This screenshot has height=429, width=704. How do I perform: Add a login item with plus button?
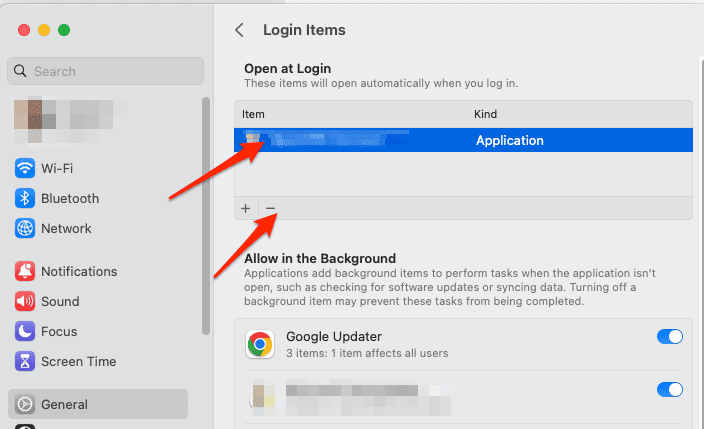pyautogui.click(x=246, y=208)
